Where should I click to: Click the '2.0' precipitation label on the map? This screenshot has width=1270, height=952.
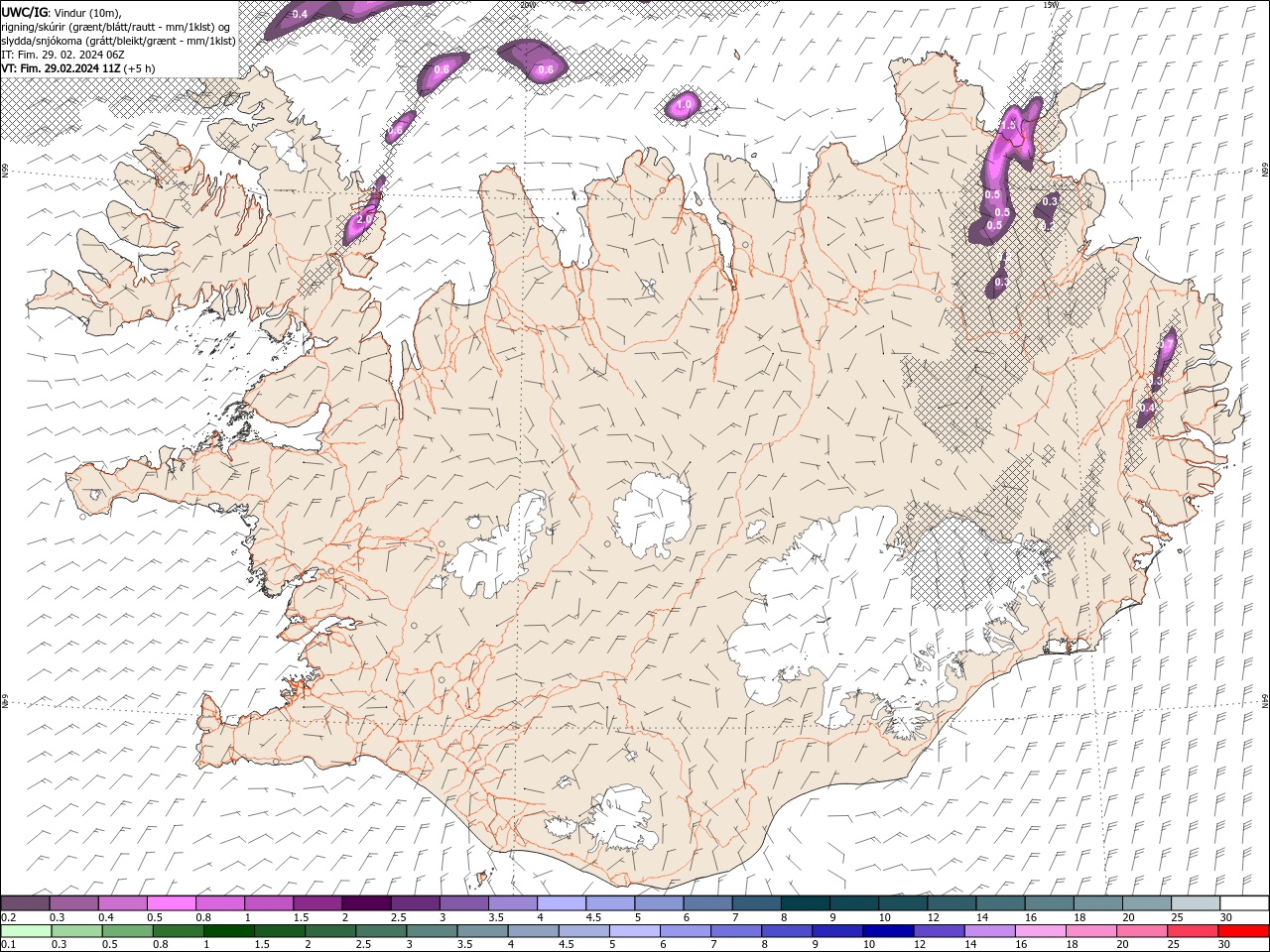point(365,218)
